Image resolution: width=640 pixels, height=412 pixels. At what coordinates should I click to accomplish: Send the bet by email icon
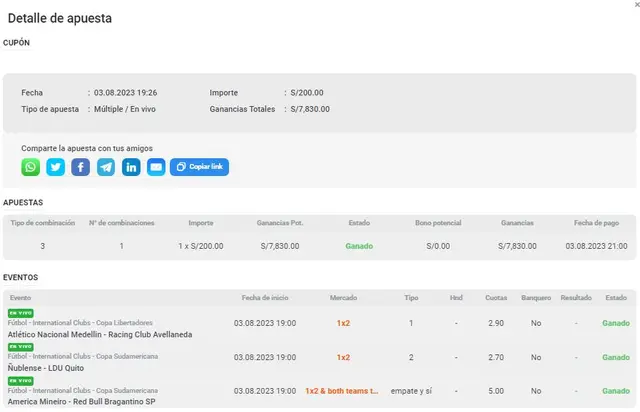click(156, 167)
